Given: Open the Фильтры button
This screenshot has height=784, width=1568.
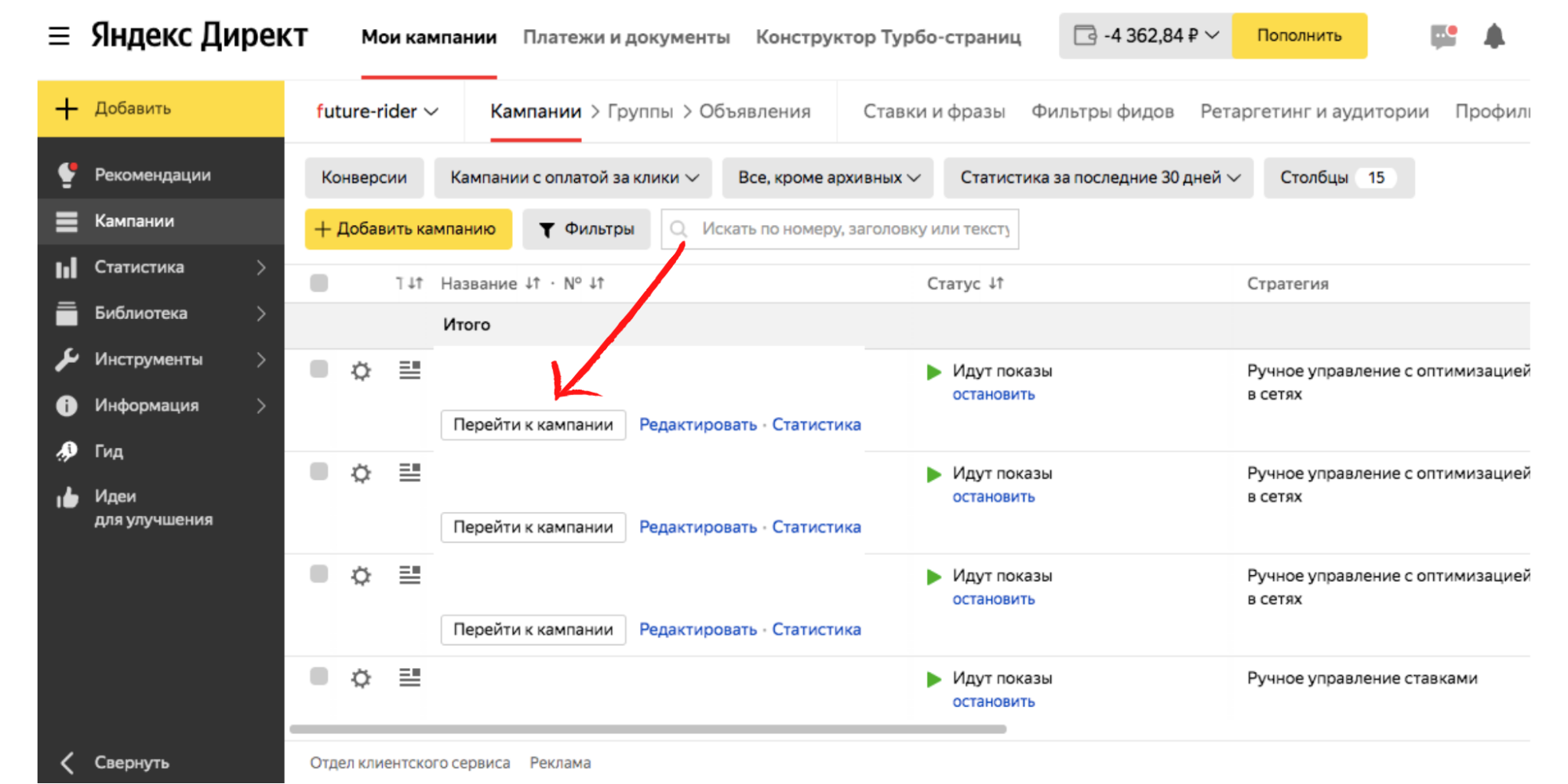Looking at the screenshot, I should click(x=586, y=229).
